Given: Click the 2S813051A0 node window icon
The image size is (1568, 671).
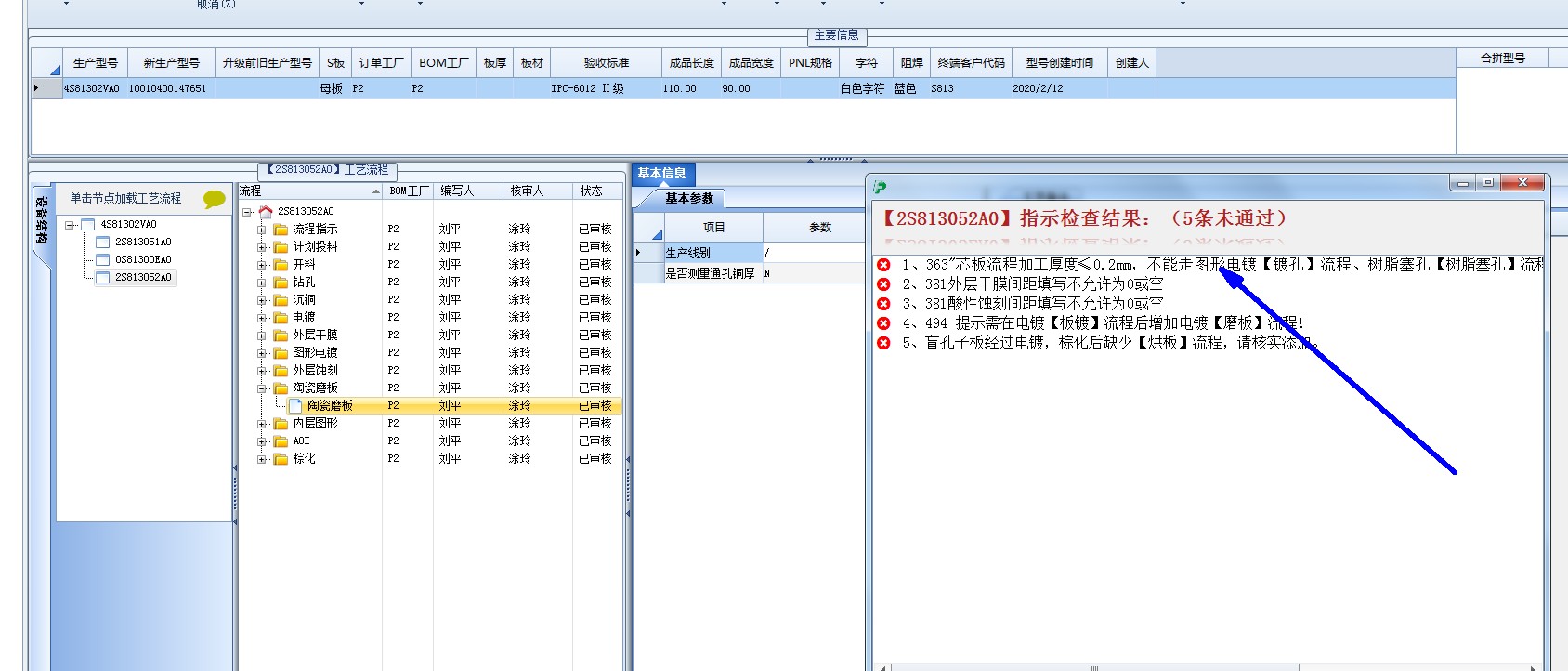Looking at the screenshot, I should 103,243.
